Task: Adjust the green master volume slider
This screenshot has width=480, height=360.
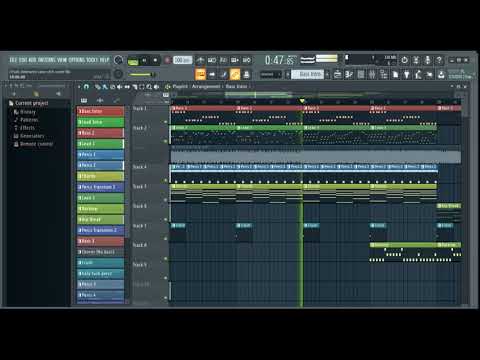Action: point(143,74)
